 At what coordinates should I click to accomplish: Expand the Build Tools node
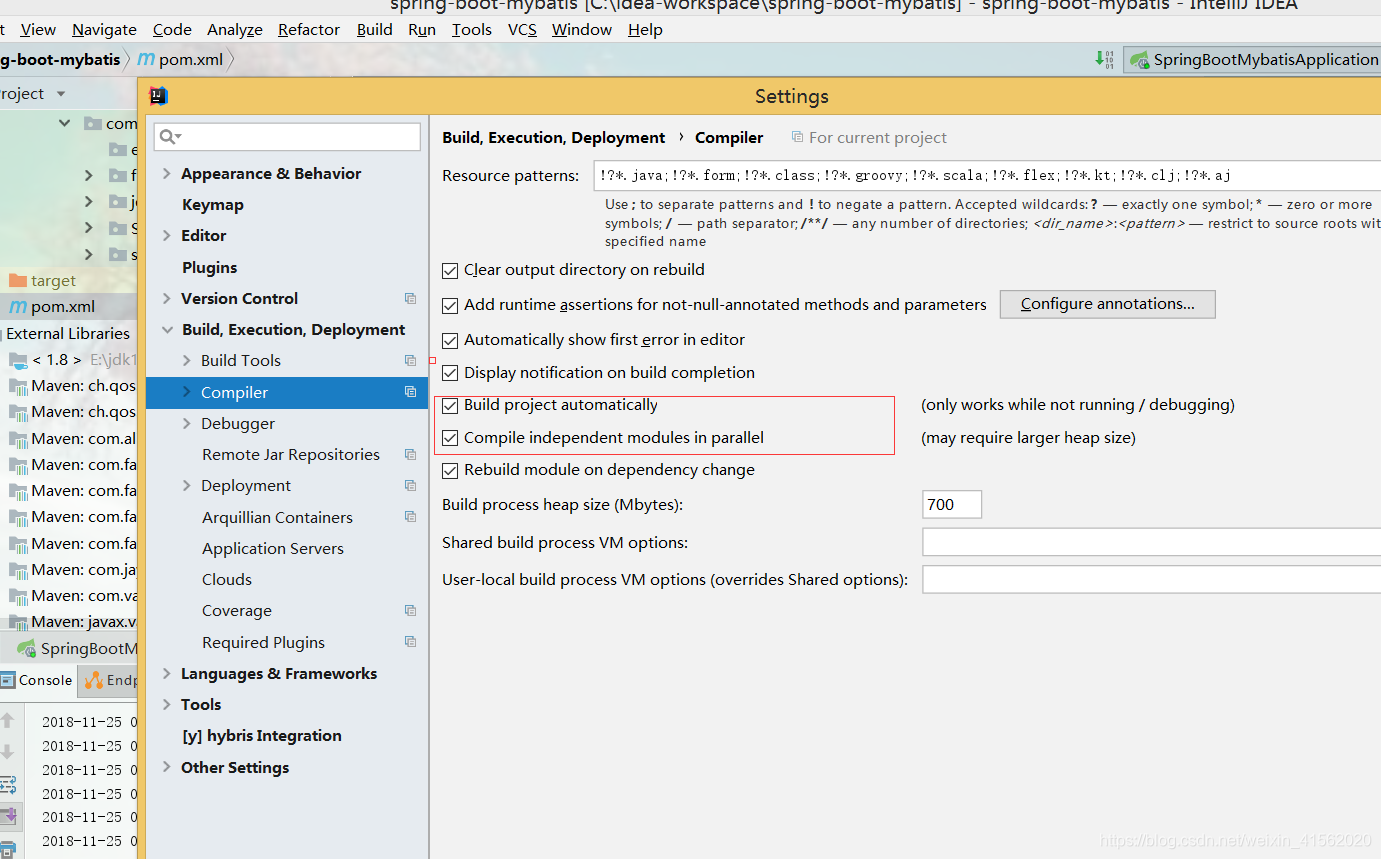coord(187,360)
